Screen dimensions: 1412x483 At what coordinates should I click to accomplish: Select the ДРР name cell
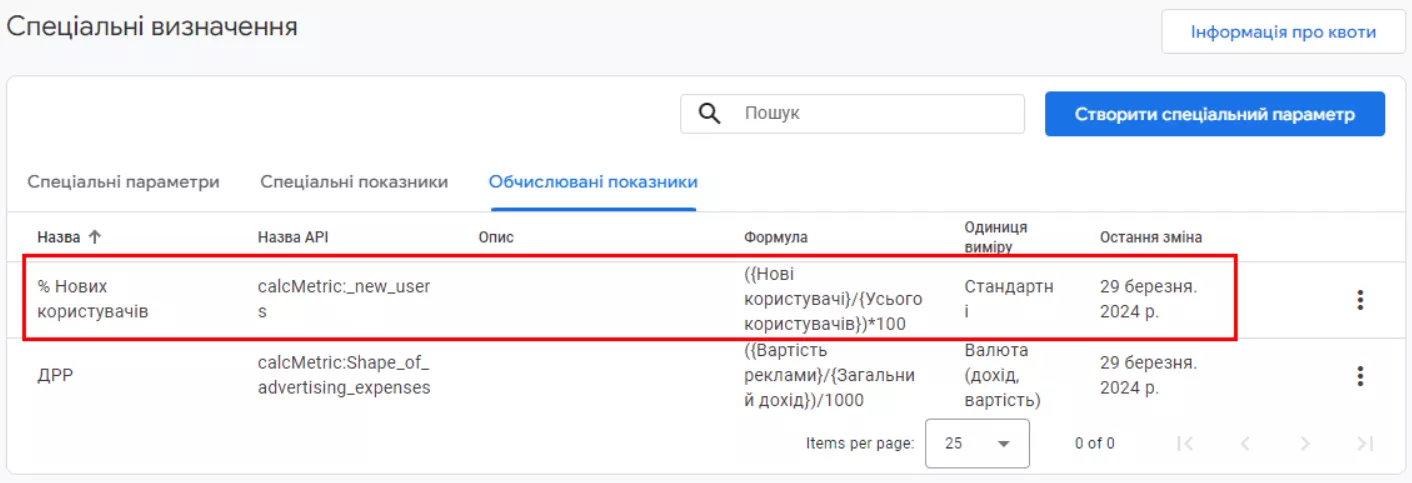tap(54, 376)
